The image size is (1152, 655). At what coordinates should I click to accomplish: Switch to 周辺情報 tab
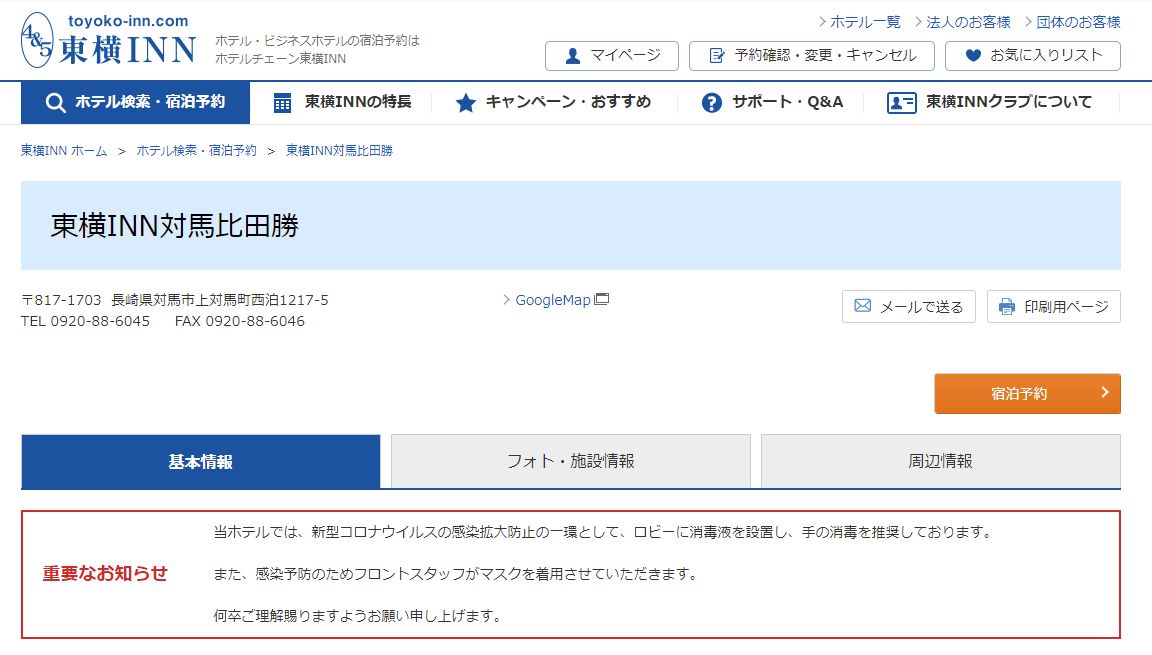(940, 461)
